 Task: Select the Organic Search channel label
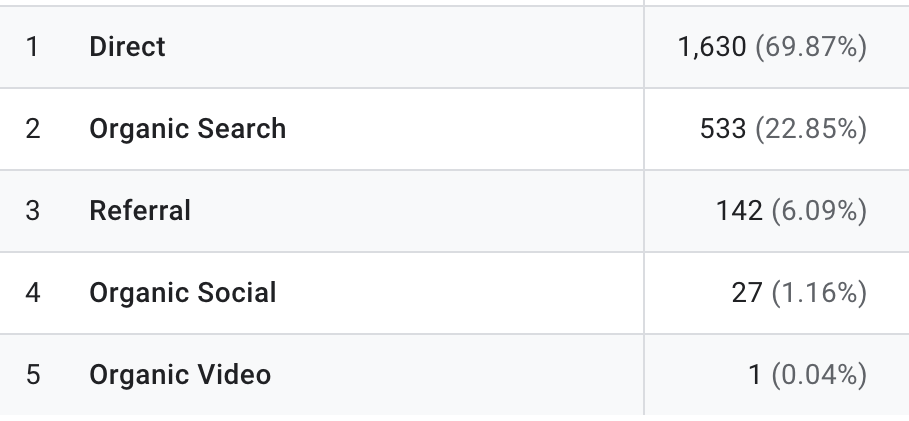point(187,129)
